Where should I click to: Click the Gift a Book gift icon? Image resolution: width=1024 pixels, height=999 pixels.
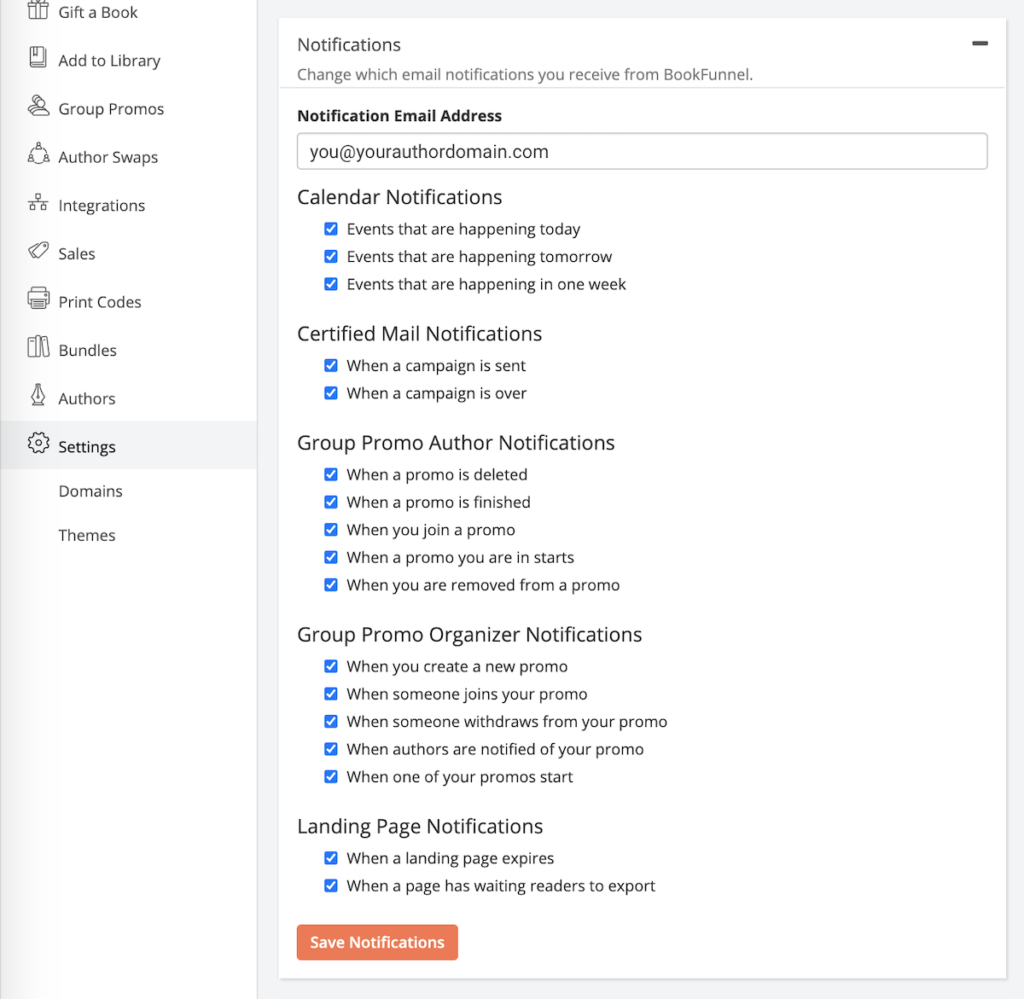tap(38, 10)
